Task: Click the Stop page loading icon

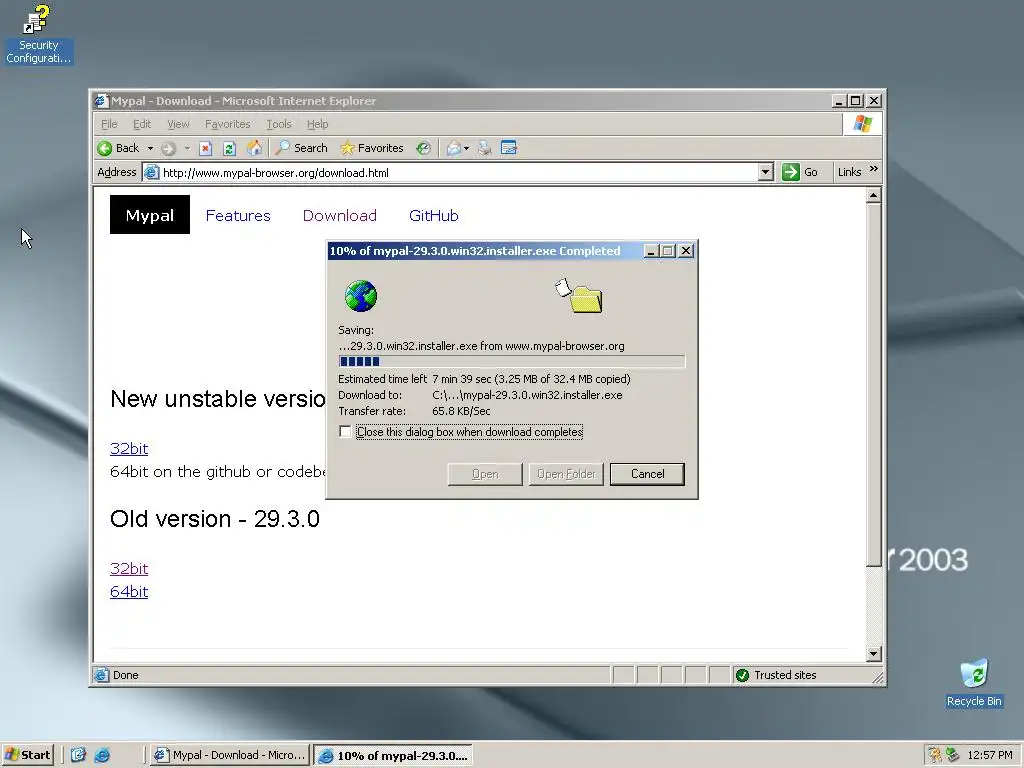Action: (205, 148)
